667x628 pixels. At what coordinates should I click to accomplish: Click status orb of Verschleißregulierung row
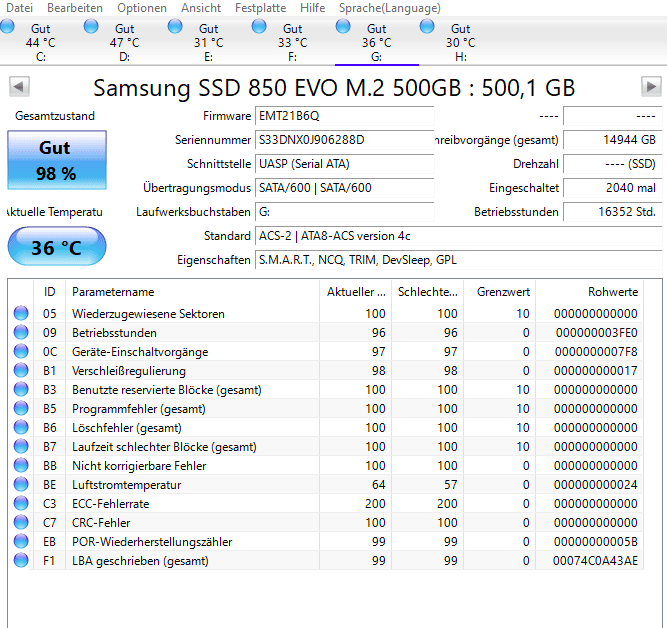(x=21, y=370)
